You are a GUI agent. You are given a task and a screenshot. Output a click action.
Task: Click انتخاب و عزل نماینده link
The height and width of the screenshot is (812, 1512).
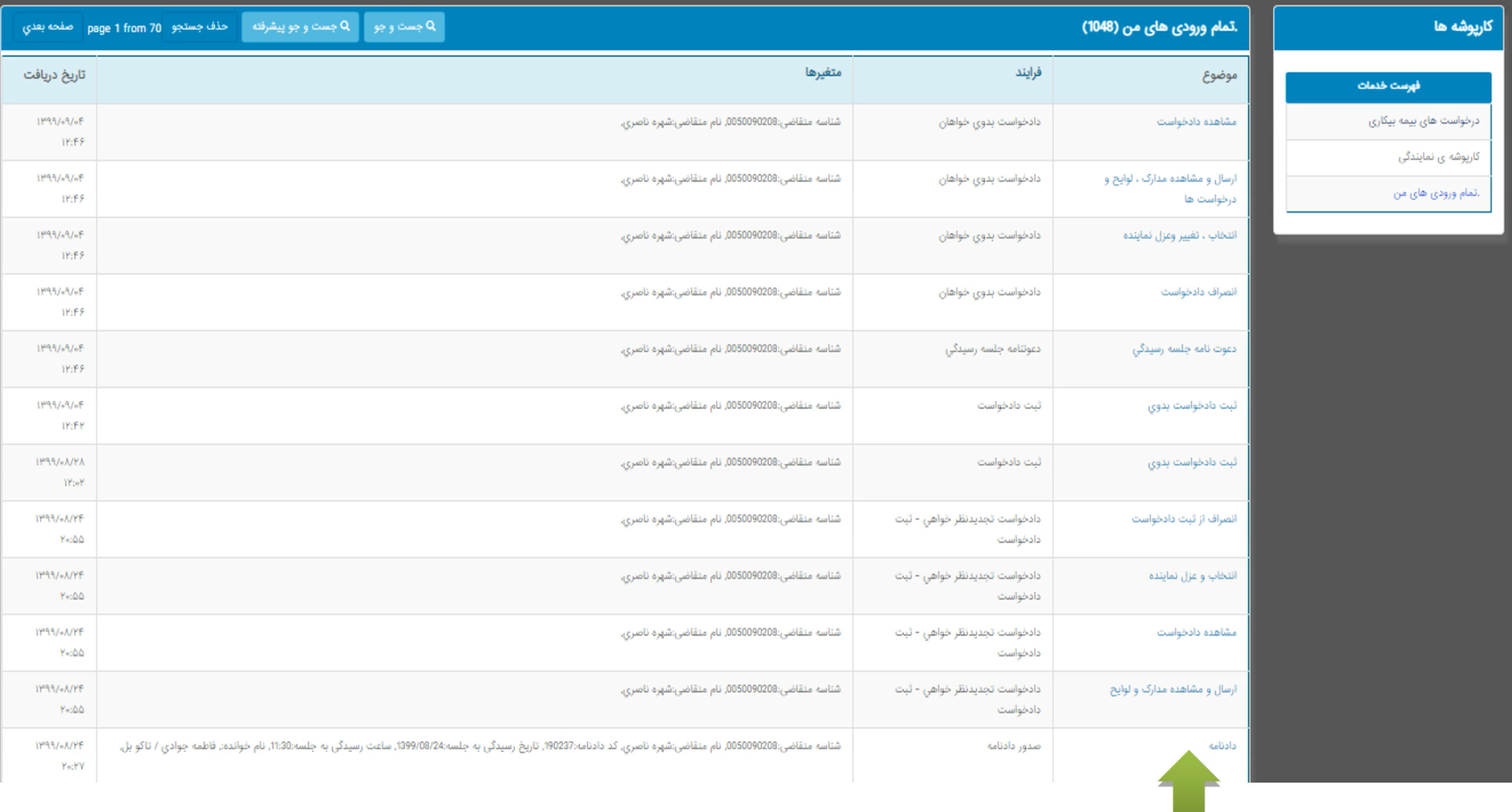click(x=1192, y=576)
